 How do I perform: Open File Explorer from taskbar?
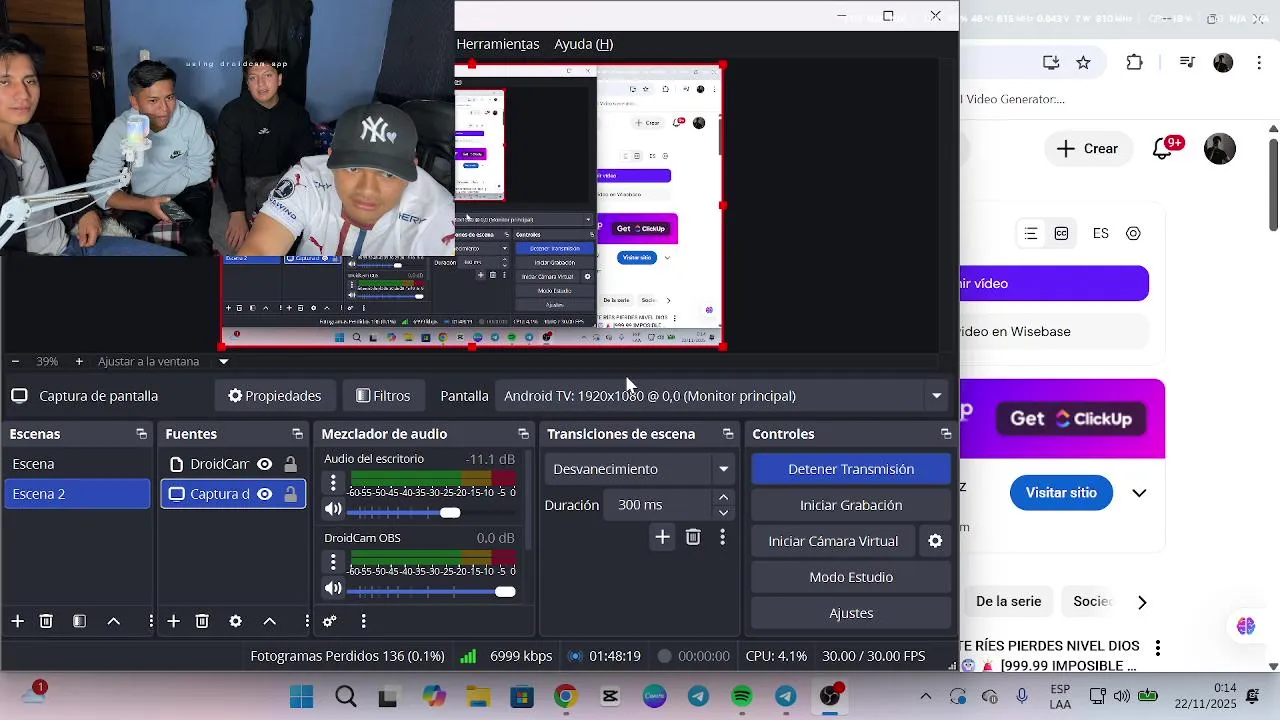[x=477, y=697]
